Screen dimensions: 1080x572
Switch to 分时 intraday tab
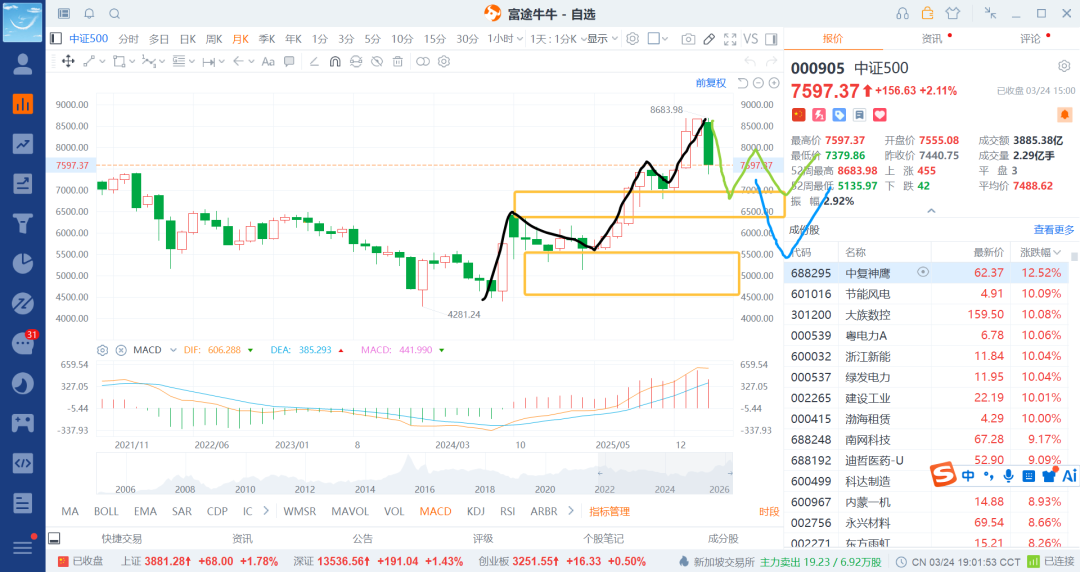[129, 39]
